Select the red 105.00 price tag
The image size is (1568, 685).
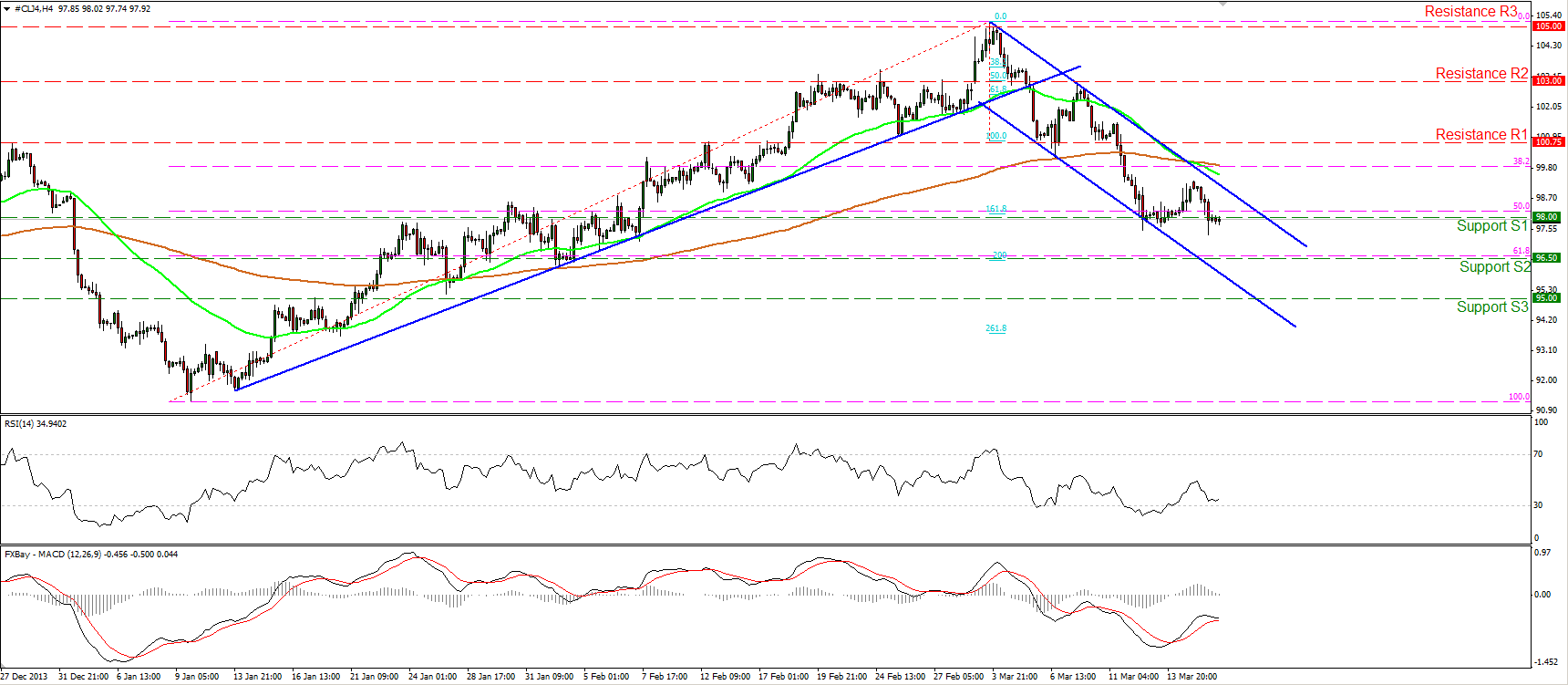(x=1548, y=26)
